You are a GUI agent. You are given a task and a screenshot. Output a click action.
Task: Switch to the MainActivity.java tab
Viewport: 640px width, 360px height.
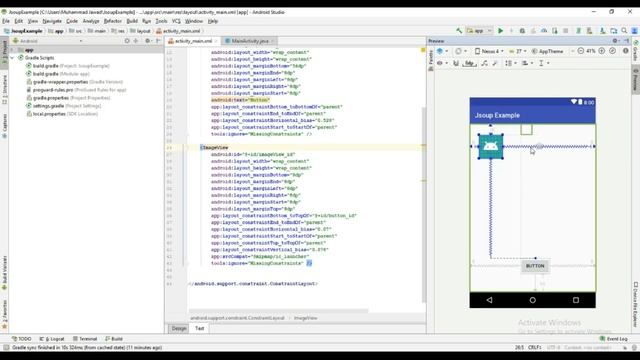click(250, 41)
